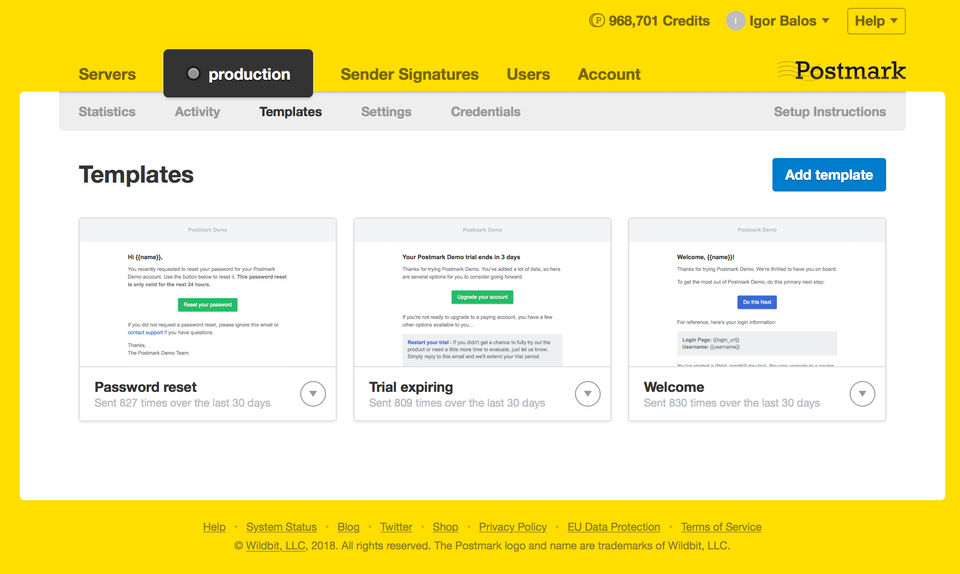Open the Igor Balos account dropdown
960x574 pixels.
click(778, 21)
